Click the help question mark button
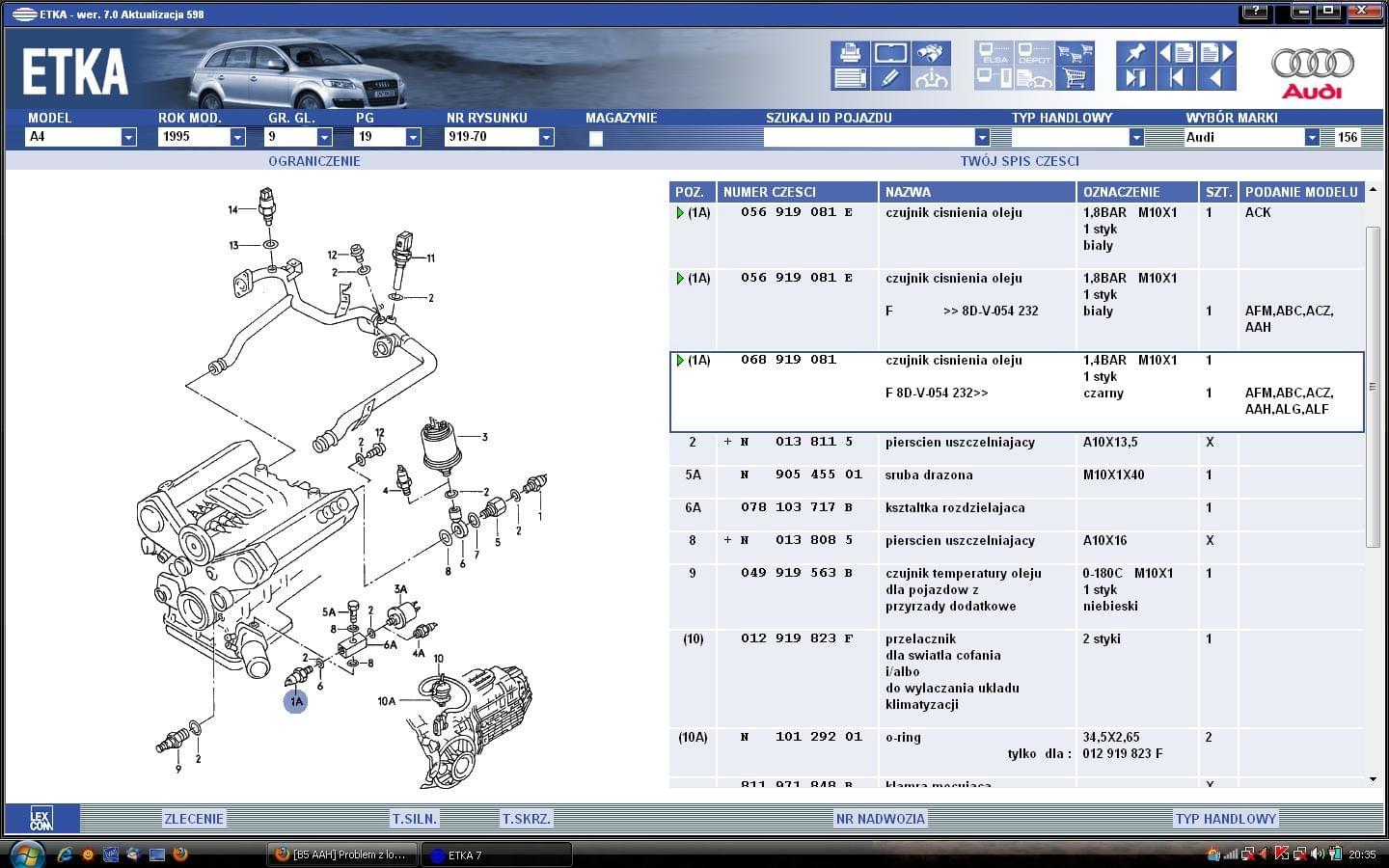 coord(1255,12)
